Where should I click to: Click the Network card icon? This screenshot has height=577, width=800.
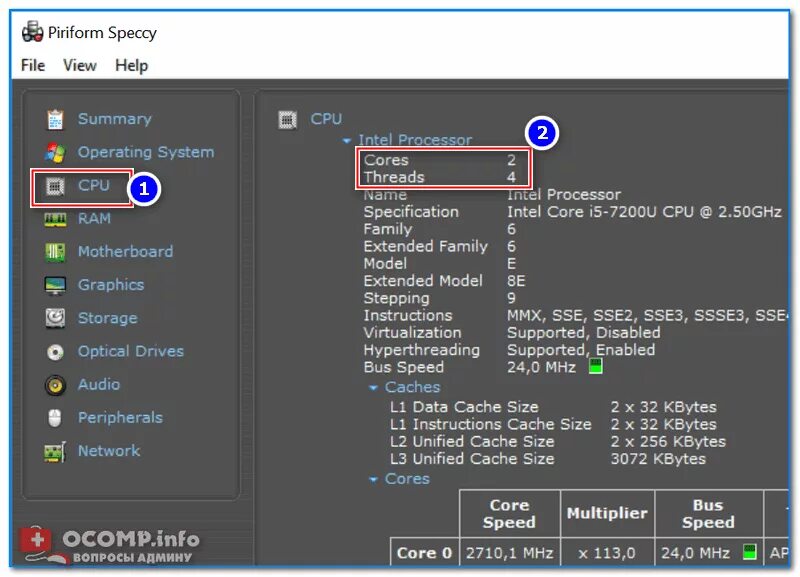[55, 452]
